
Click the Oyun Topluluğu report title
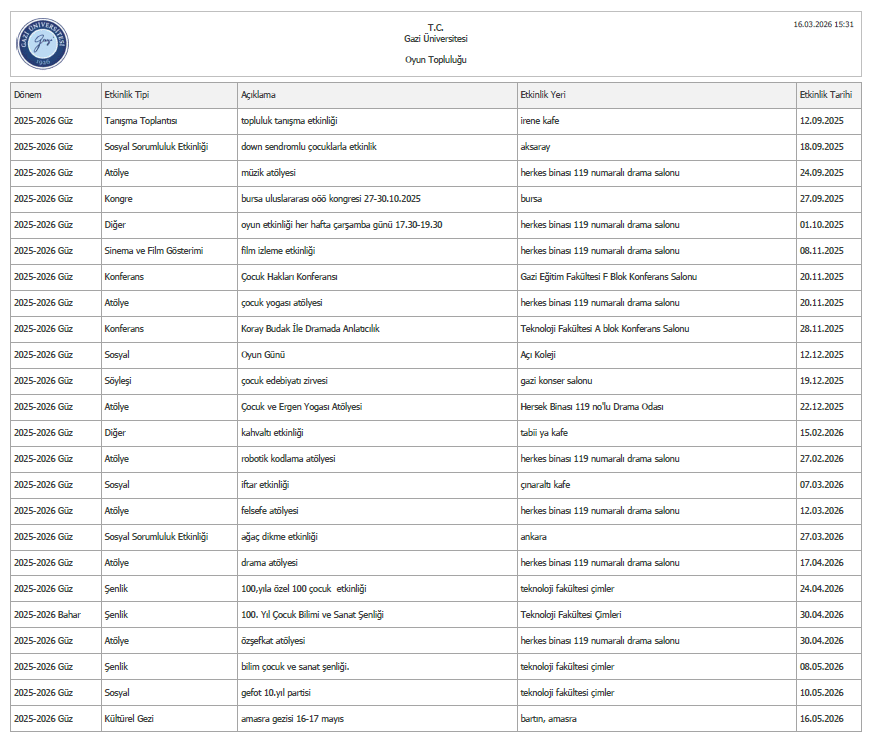(435, 60)
